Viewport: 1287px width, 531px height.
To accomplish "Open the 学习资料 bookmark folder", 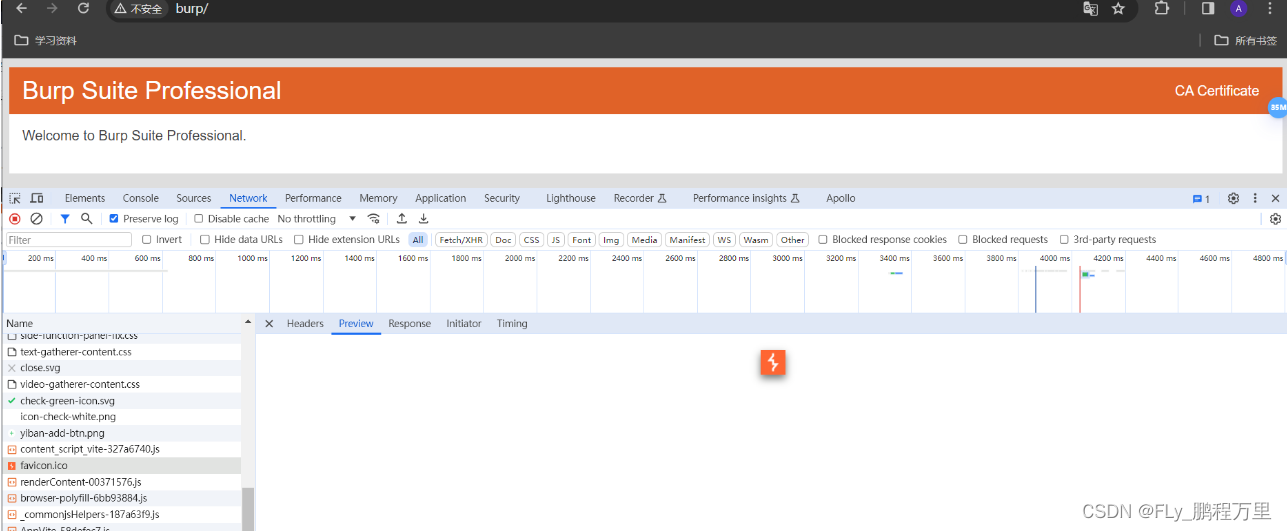I will click(x=46, y=41).
